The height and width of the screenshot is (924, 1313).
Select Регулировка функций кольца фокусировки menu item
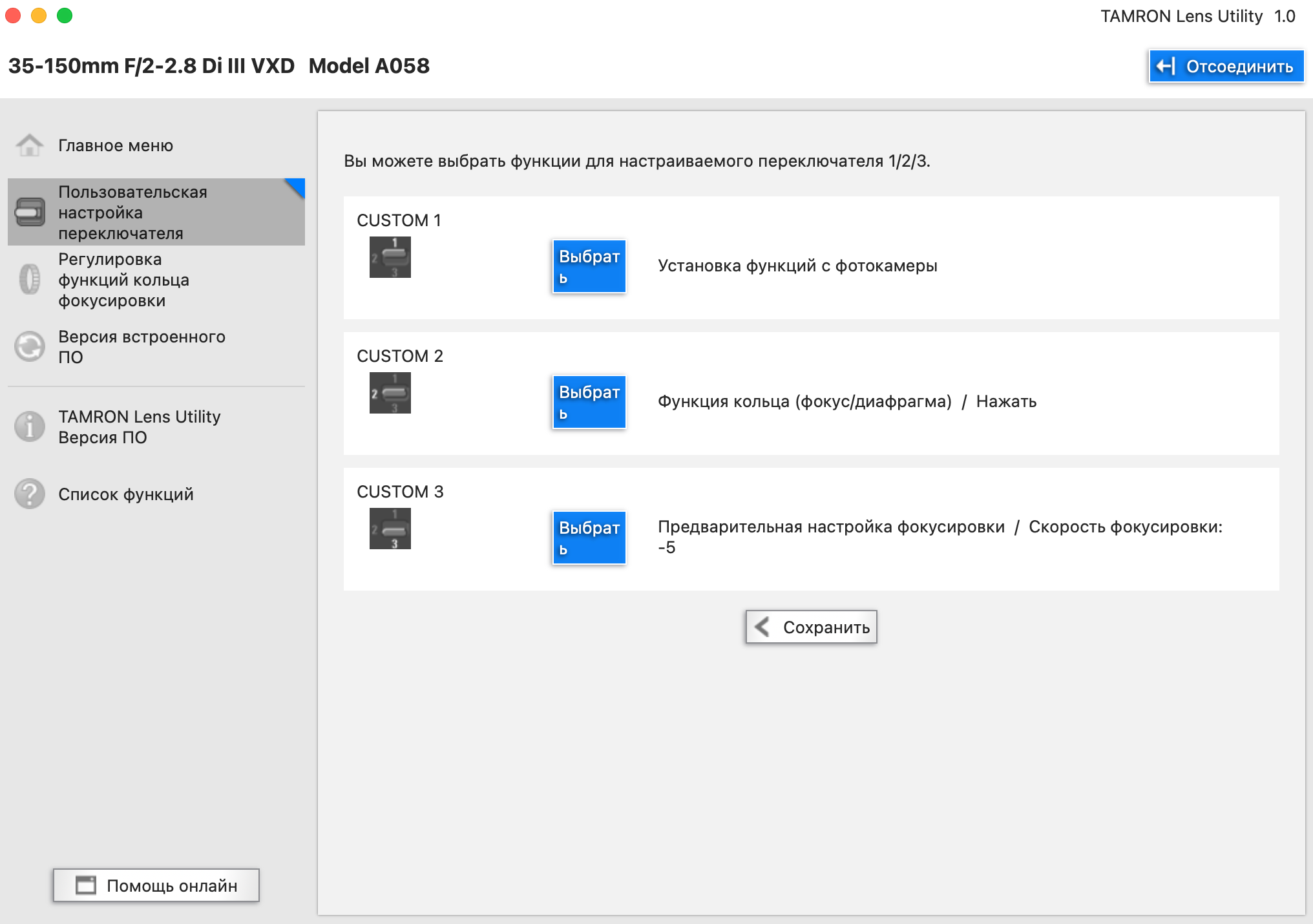pos(124,280)
